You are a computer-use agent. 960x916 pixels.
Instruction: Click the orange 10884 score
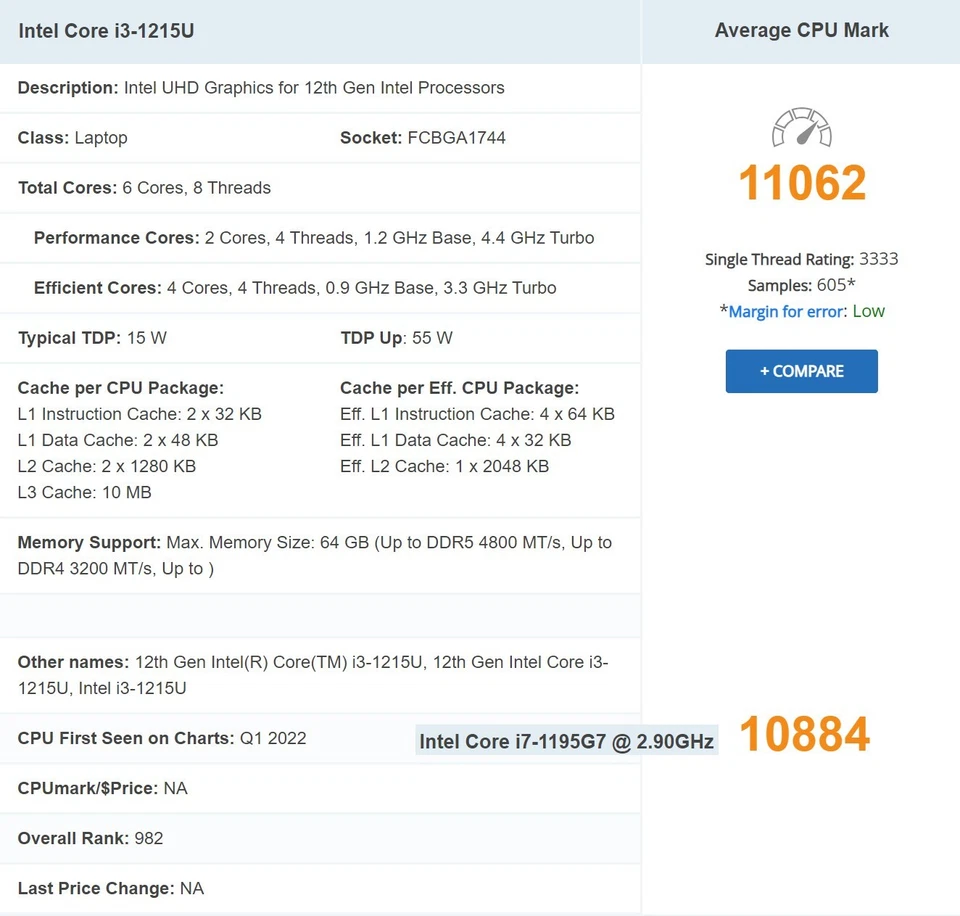coord(803,735)
